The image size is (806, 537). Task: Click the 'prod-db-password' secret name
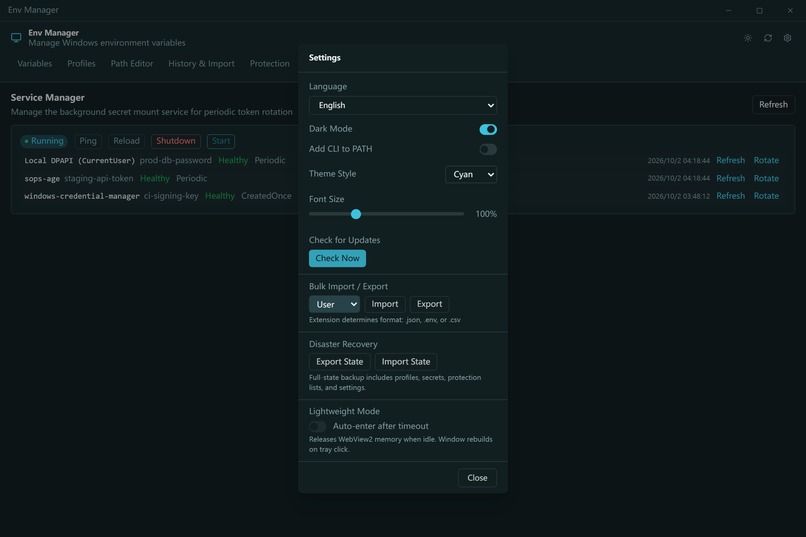point(176,160)
